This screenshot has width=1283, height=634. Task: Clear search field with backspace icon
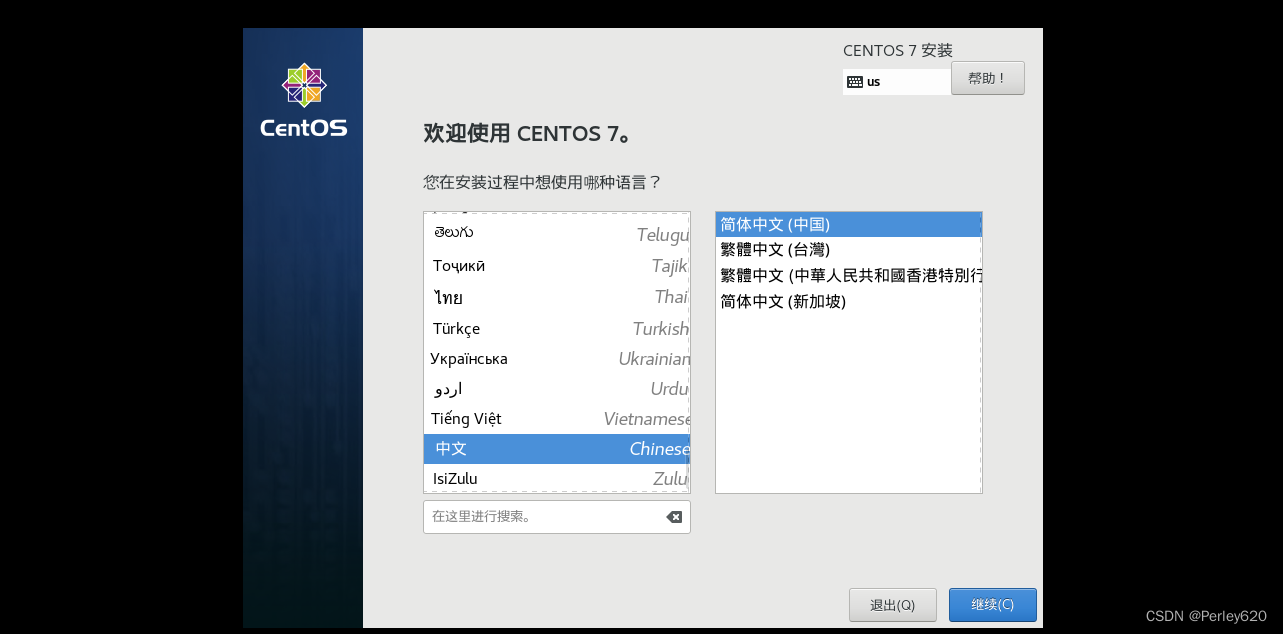[x=674, y=517]
